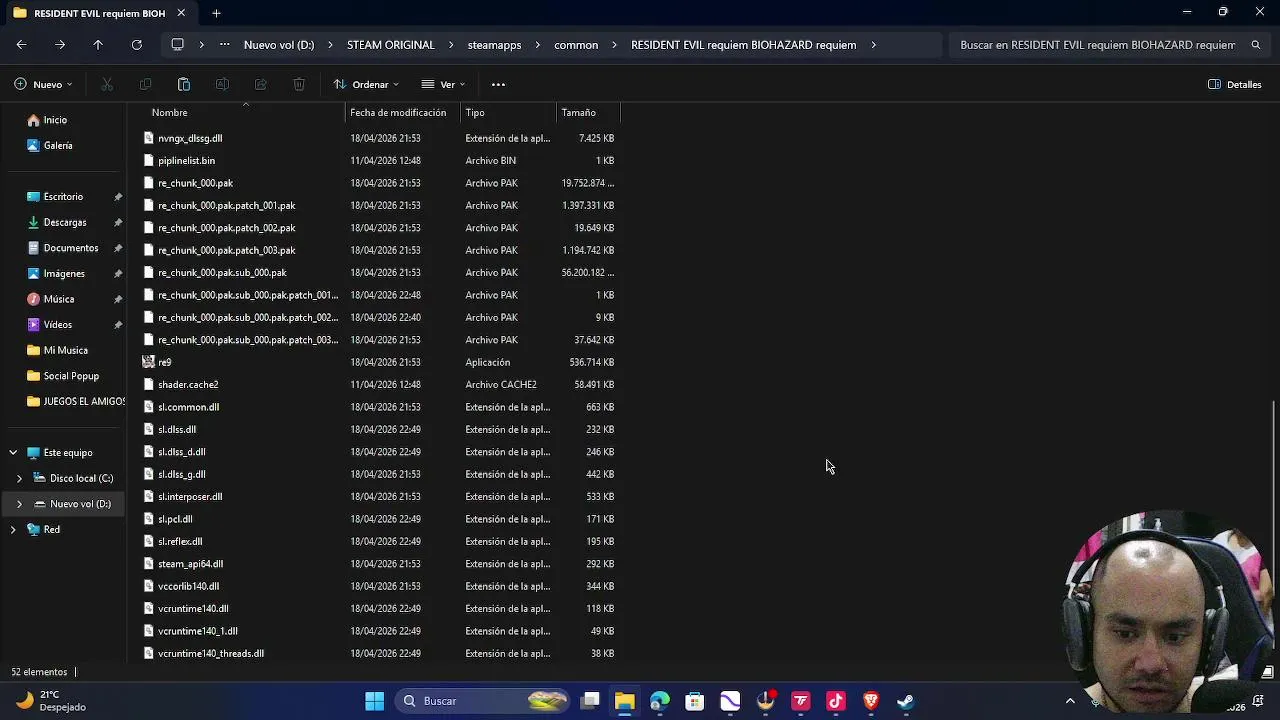The image size is (1280, 720).
Task: Open Brave browser from the taskbar
Action: click(x=871, y=701)
